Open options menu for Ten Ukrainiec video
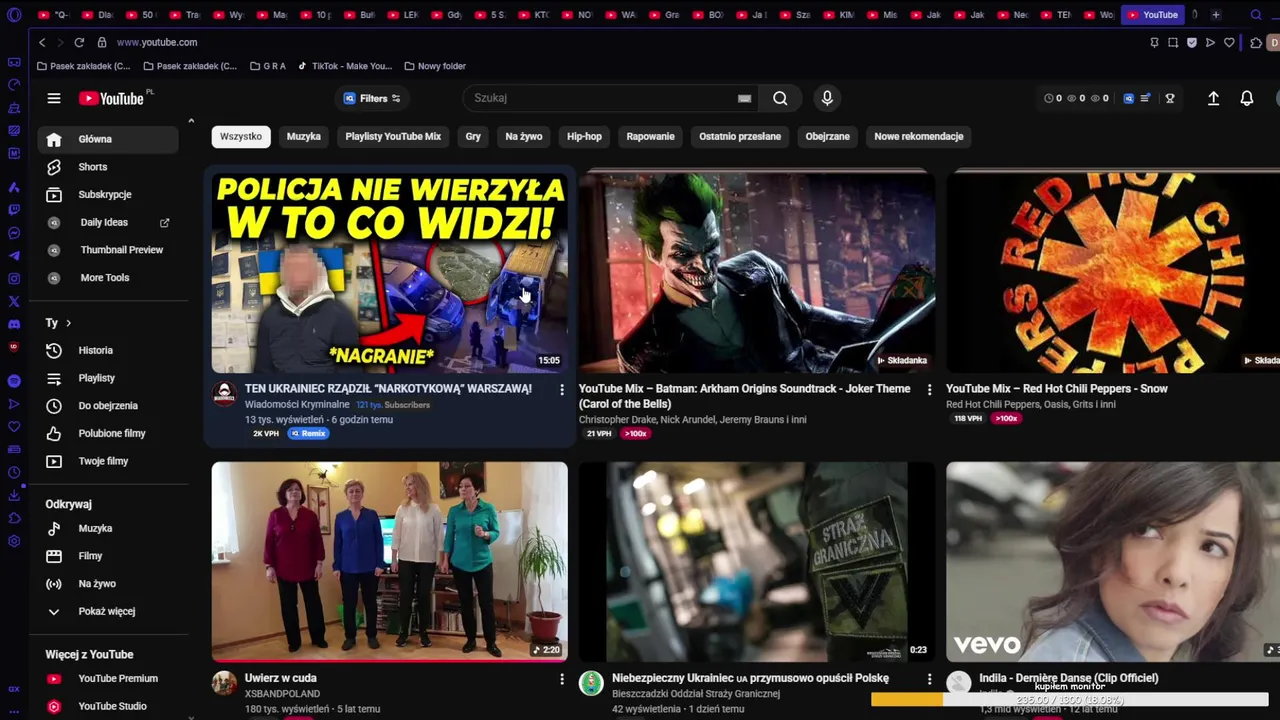Screen dimensions: 1280x720 pyautogui.click(x=561, y=389)
